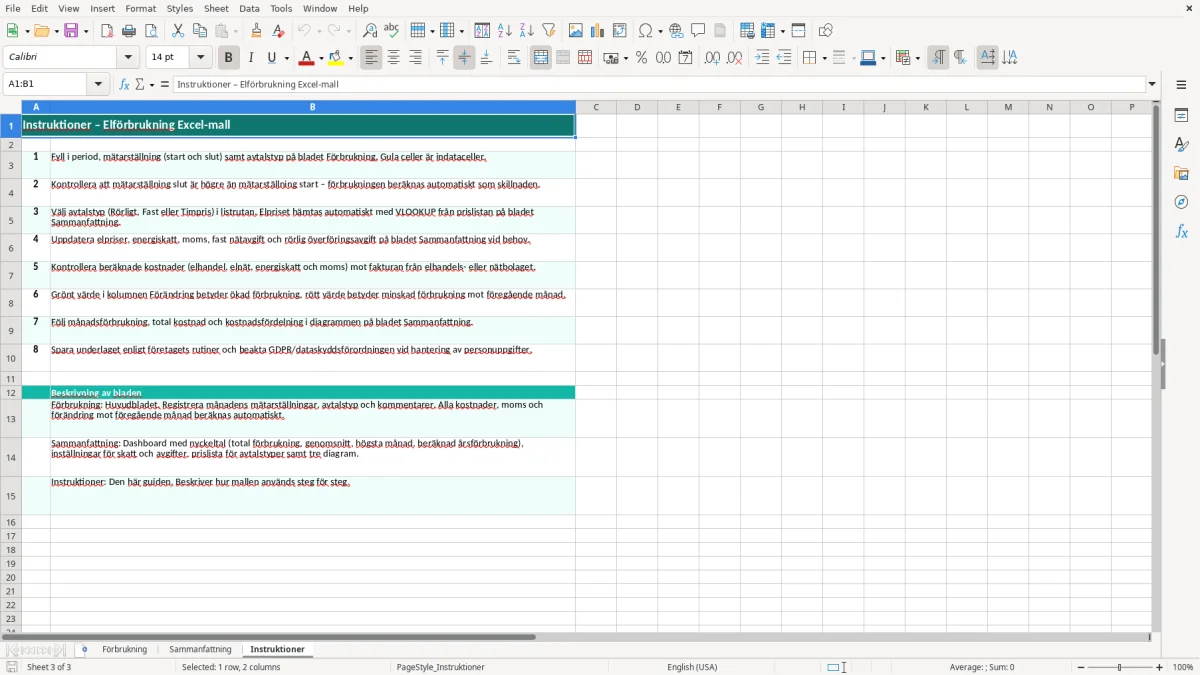Toggle Underline formatting

pyautogui.click(x=271, y=58)
